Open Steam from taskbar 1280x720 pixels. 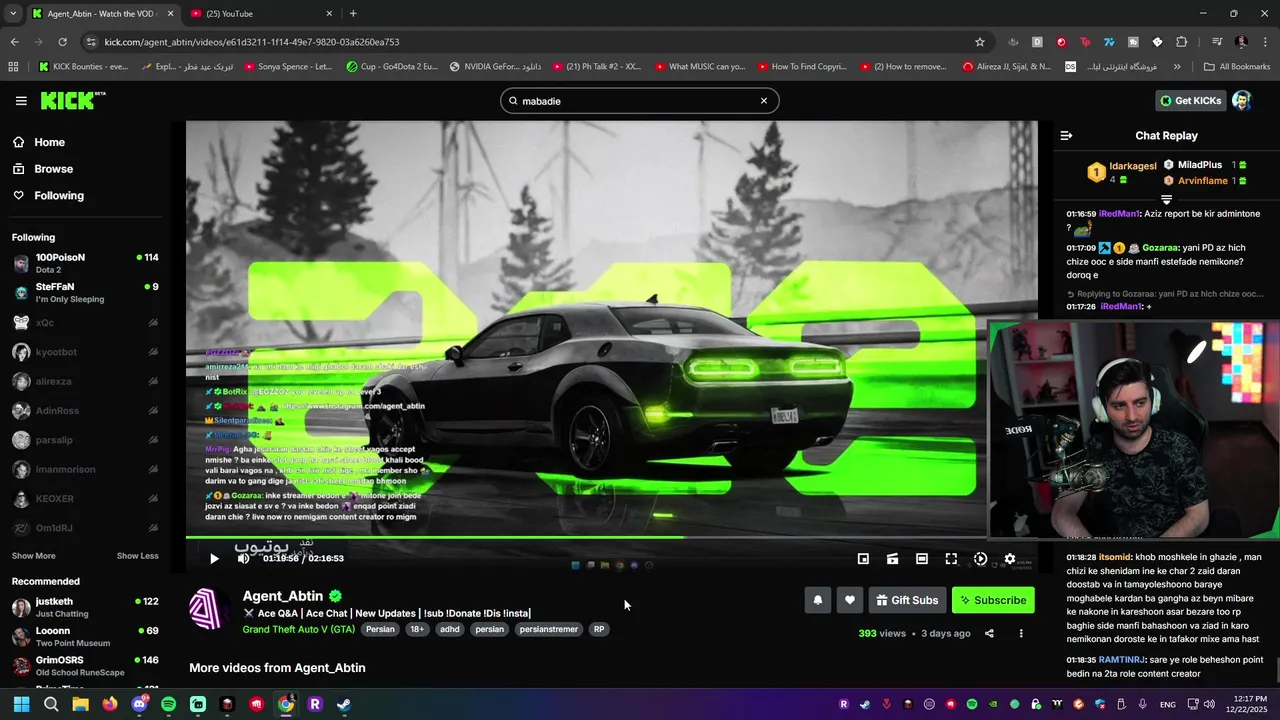tap(344, 704)
